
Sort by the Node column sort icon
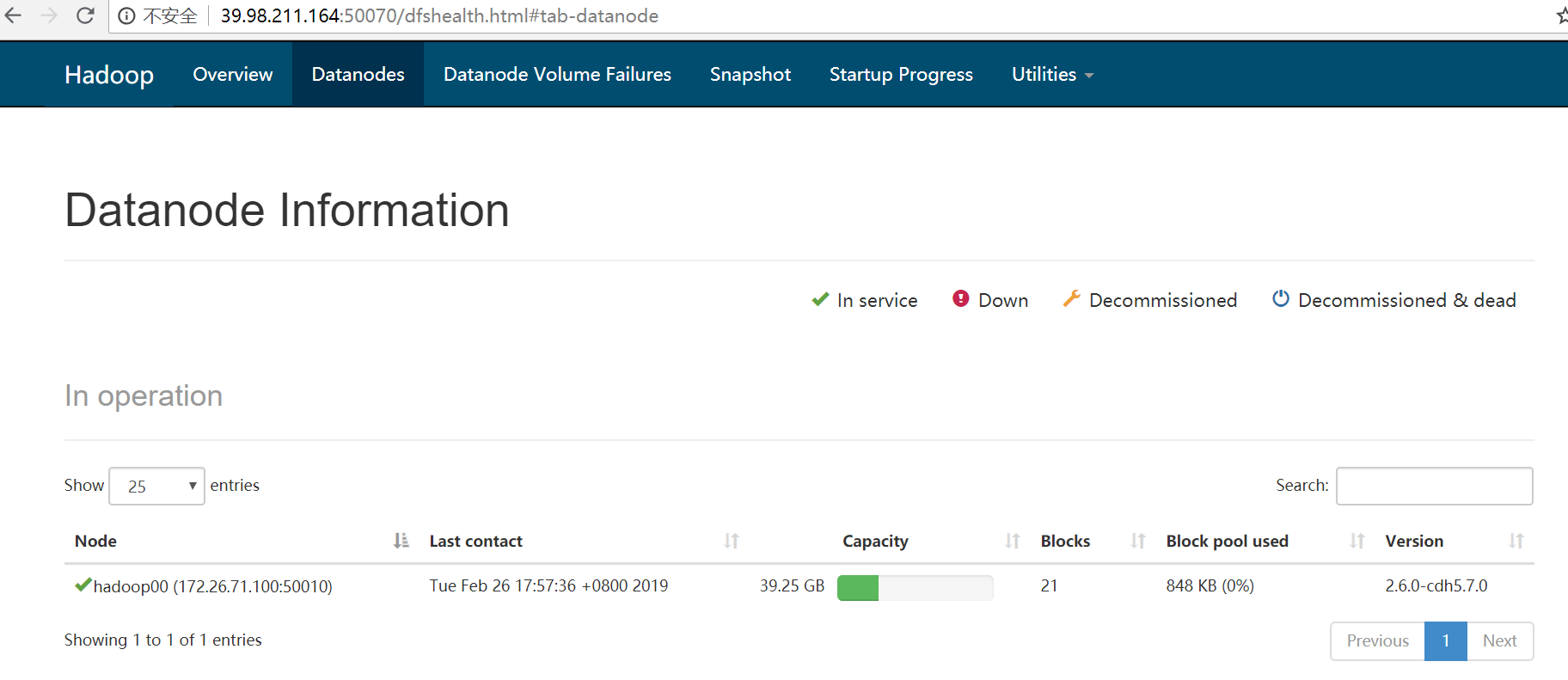tap(401, 541)
